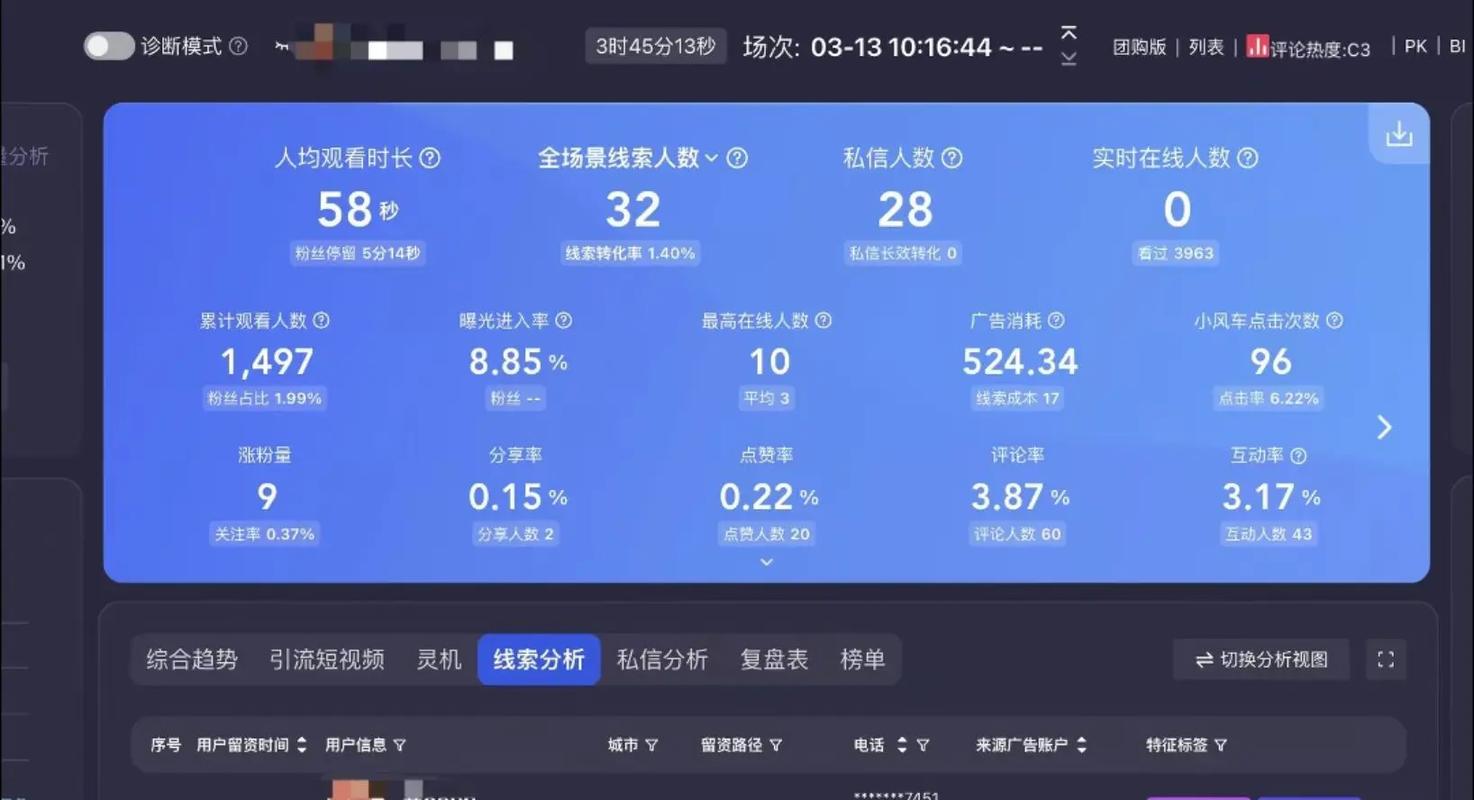The height and width of the screenshot is (800, 1474).
Task: Open the 复盘表 tab
Action: point(775,659)
